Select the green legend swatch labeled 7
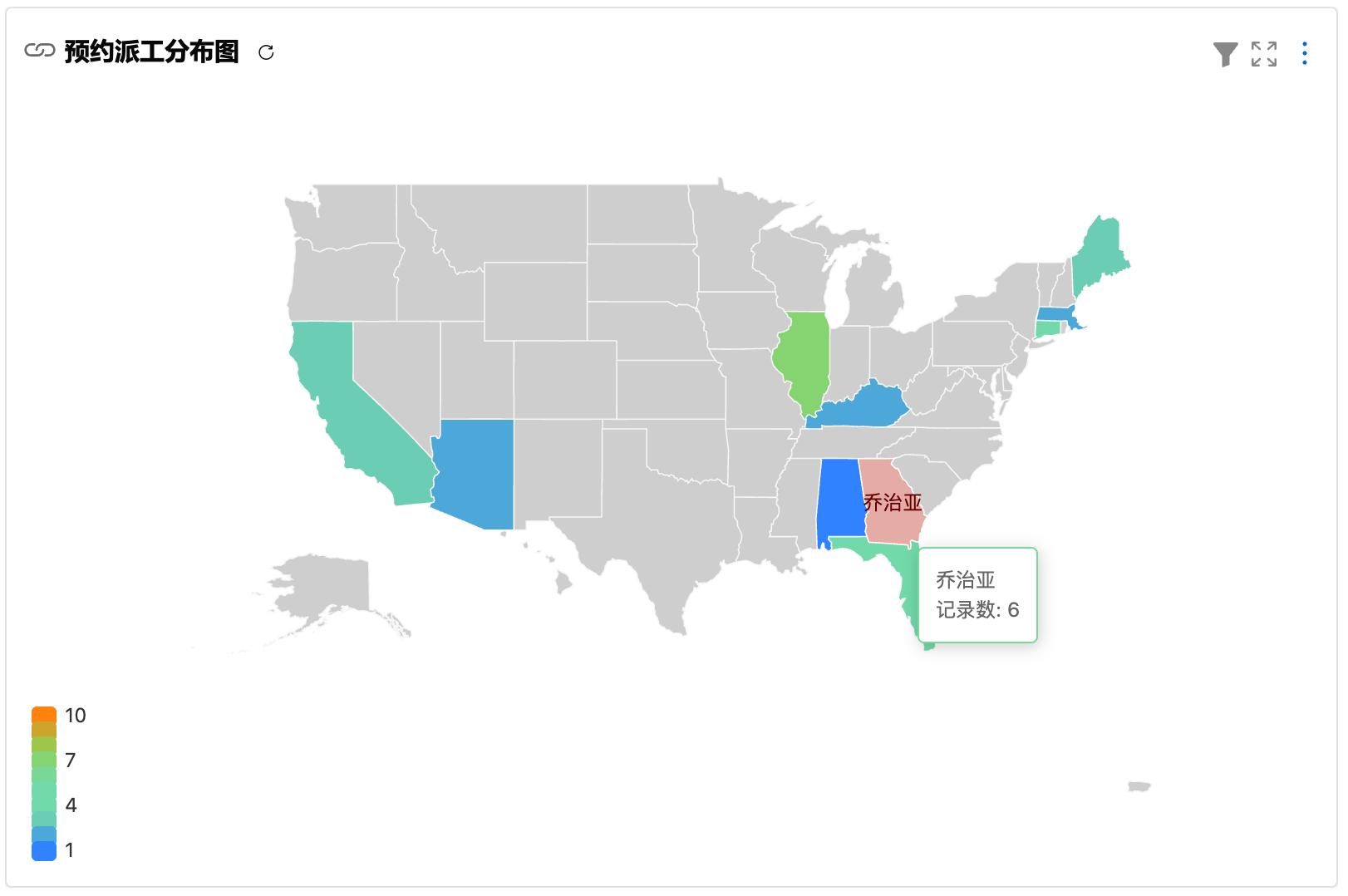The height and width of the screenshot is (896, 1348). [44, 760]
